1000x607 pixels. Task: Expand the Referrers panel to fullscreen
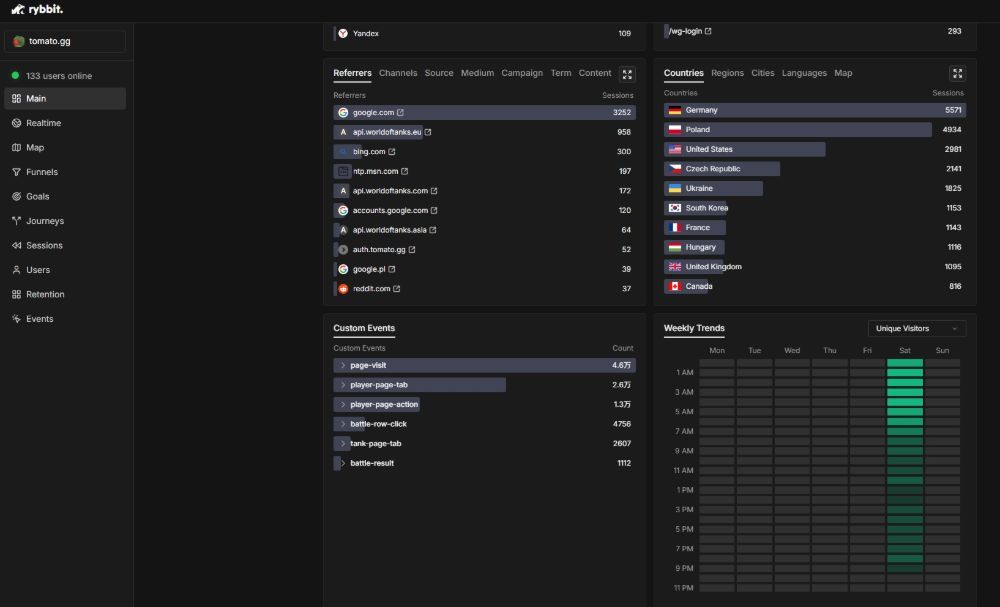click(x=628, y=75)
